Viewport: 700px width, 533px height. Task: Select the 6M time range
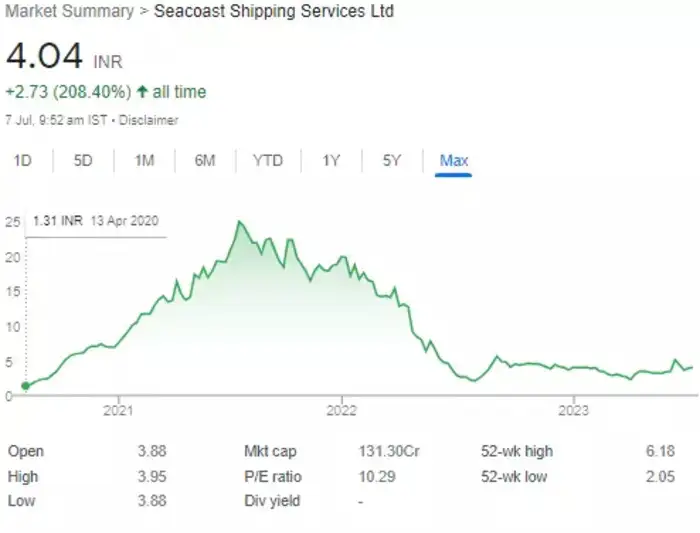pos(205,160)
